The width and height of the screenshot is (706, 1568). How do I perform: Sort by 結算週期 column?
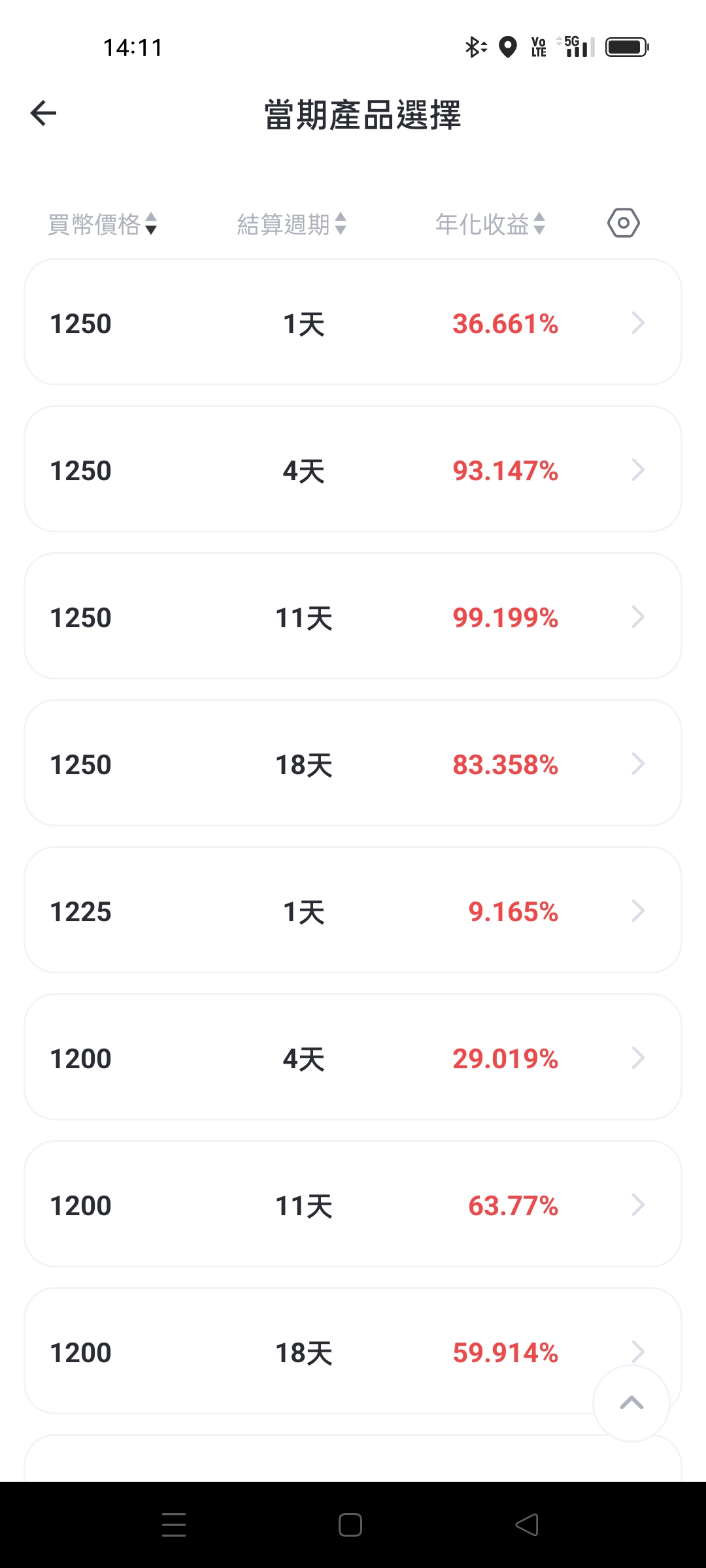click(x=292, y=224)
